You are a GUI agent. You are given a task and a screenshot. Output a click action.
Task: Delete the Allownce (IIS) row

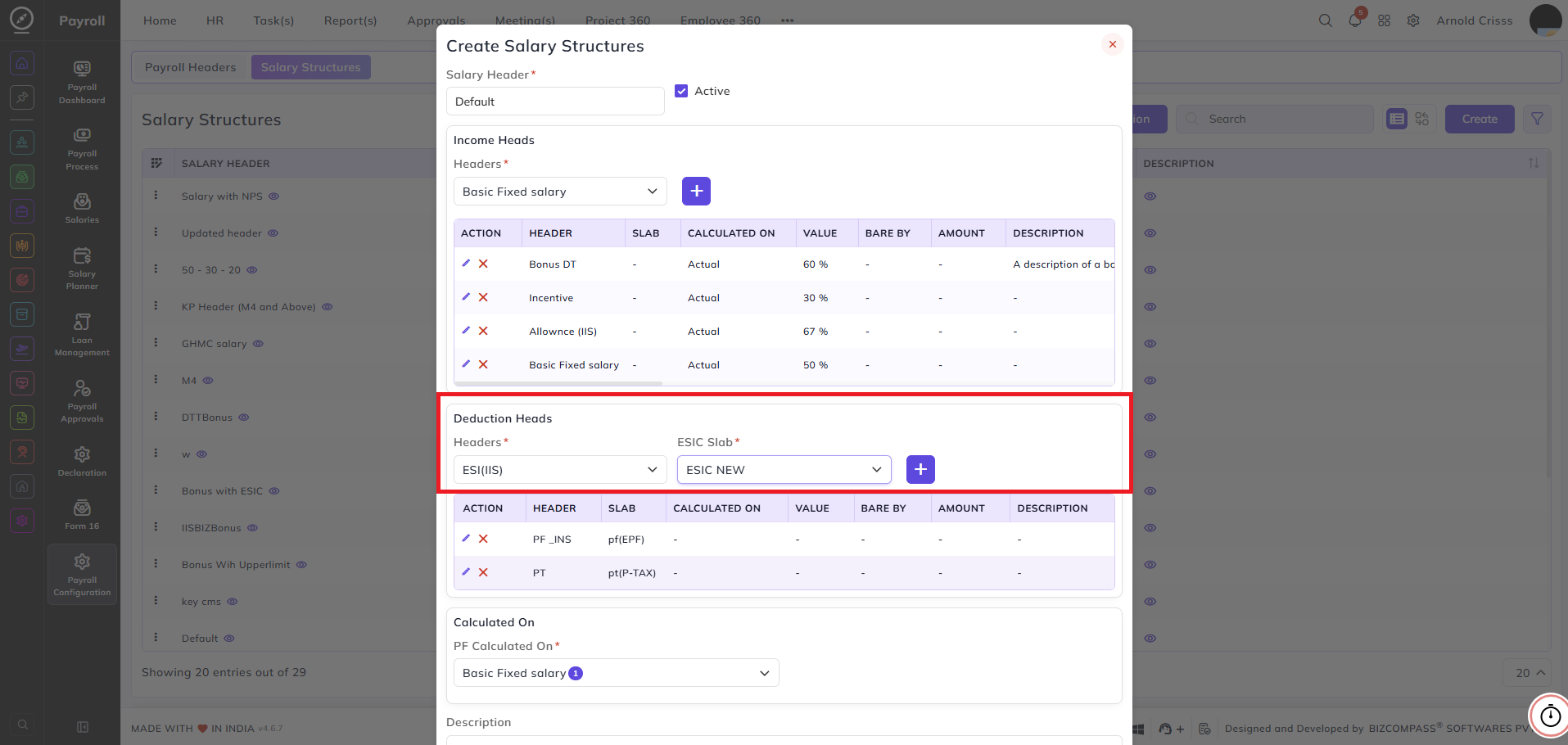(483, 331)
